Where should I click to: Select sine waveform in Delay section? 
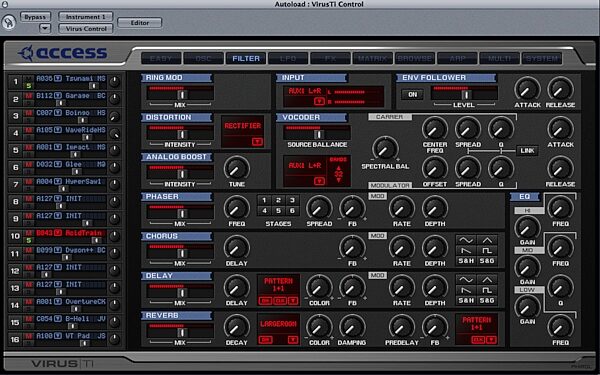(466, 280)
